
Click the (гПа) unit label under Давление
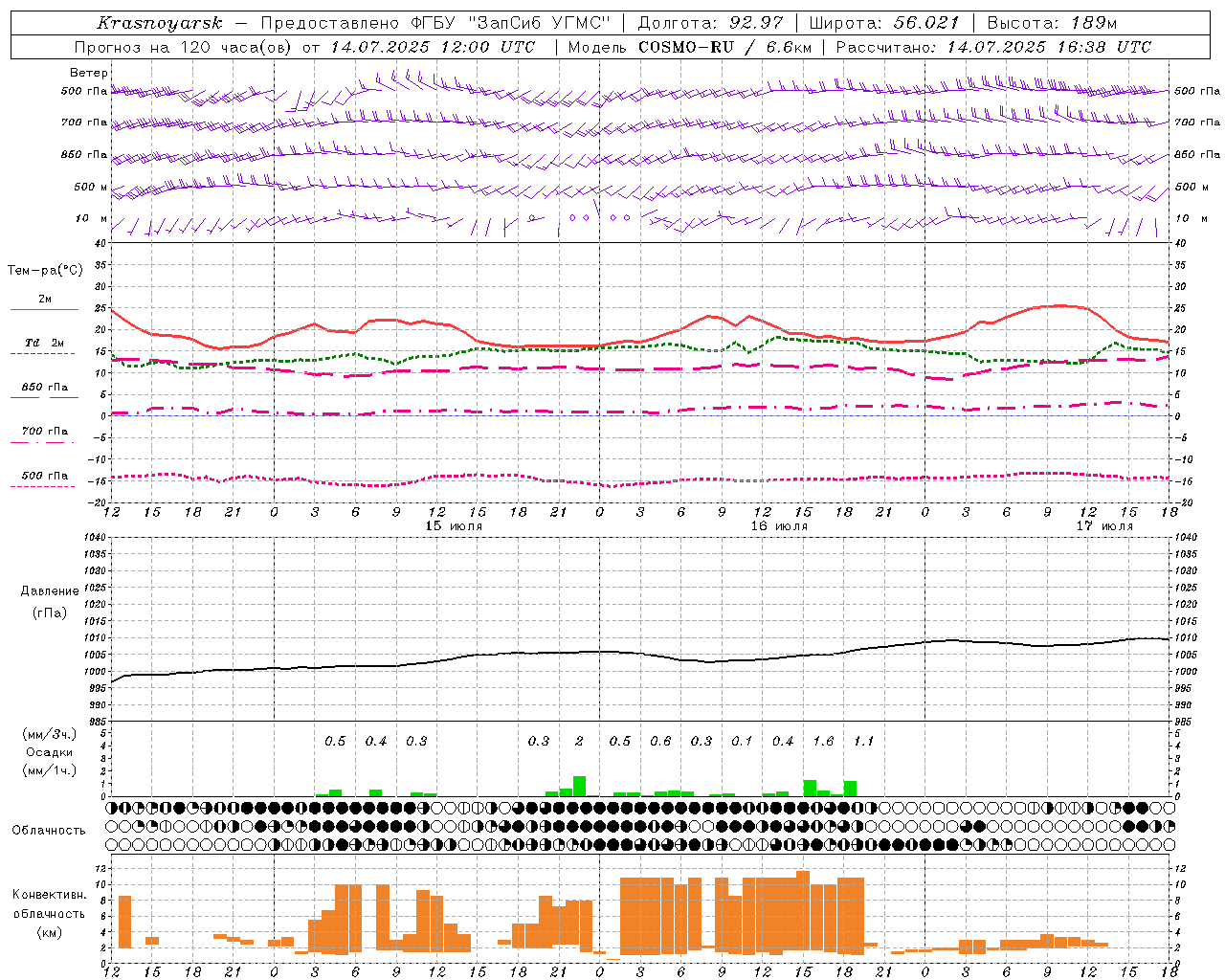(50, 612)
